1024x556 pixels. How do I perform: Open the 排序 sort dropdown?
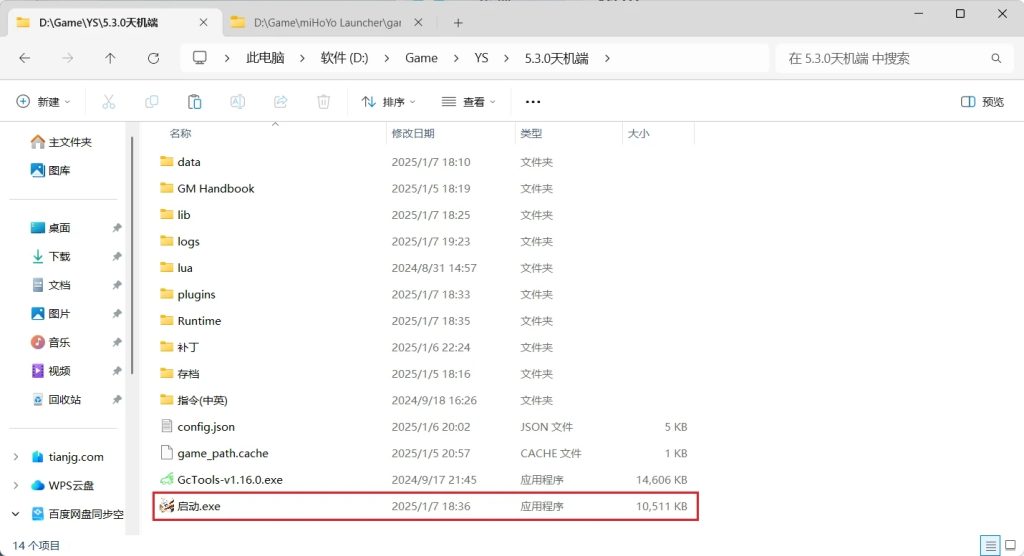coord(389,102)
